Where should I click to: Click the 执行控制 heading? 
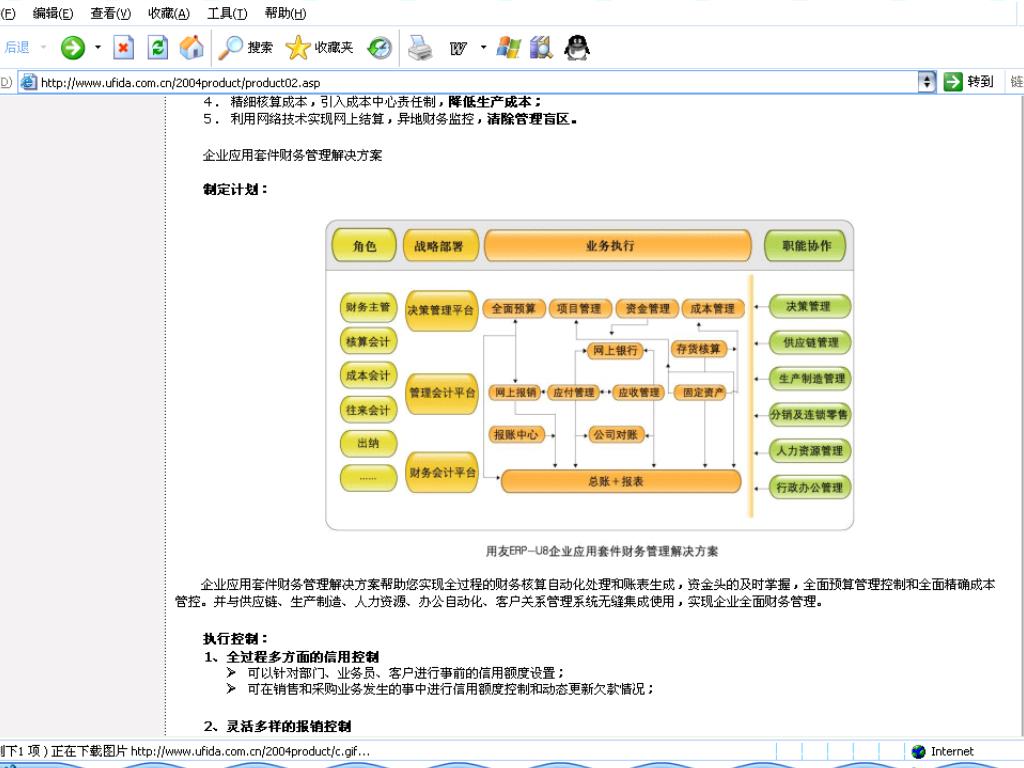tap(235, 639)
